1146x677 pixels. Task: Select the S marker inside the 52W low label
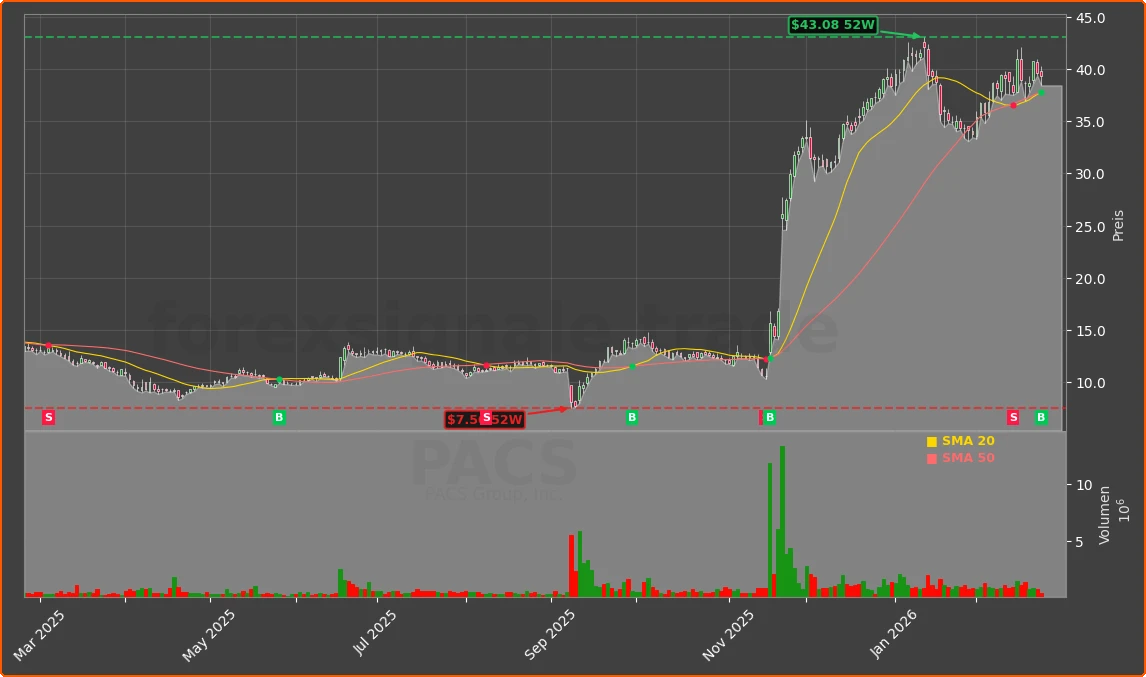pyautogui.click(x=485, y=419)
